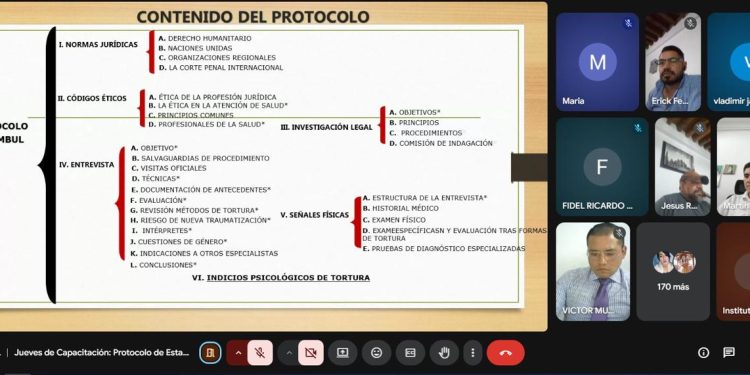Select Erick Fe... video tile
Viewport: 750px width, 375px height.
click(x=673, y=62)
